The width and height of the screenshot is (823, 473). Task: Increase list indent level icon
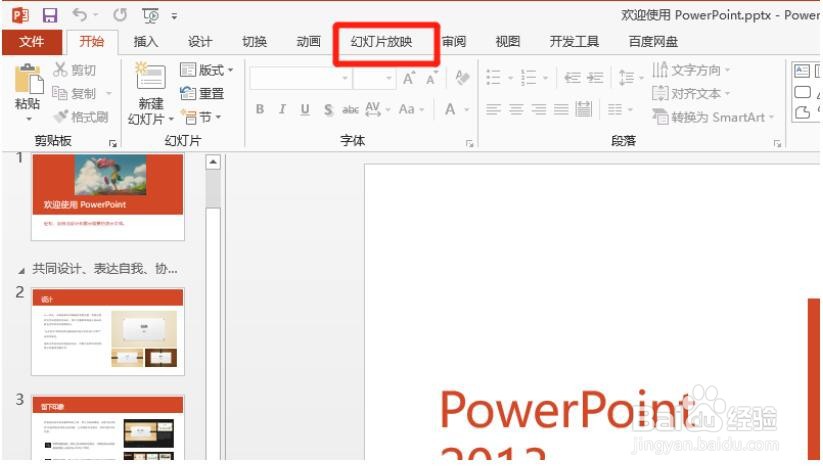point(595,78)
